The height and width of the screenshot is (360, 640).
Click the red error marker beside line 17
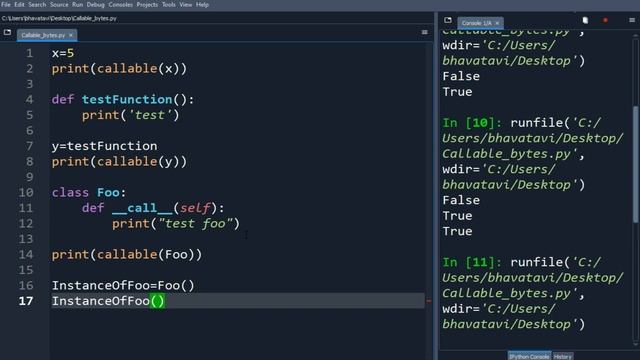pyautogui.click(x=429, y=301)
